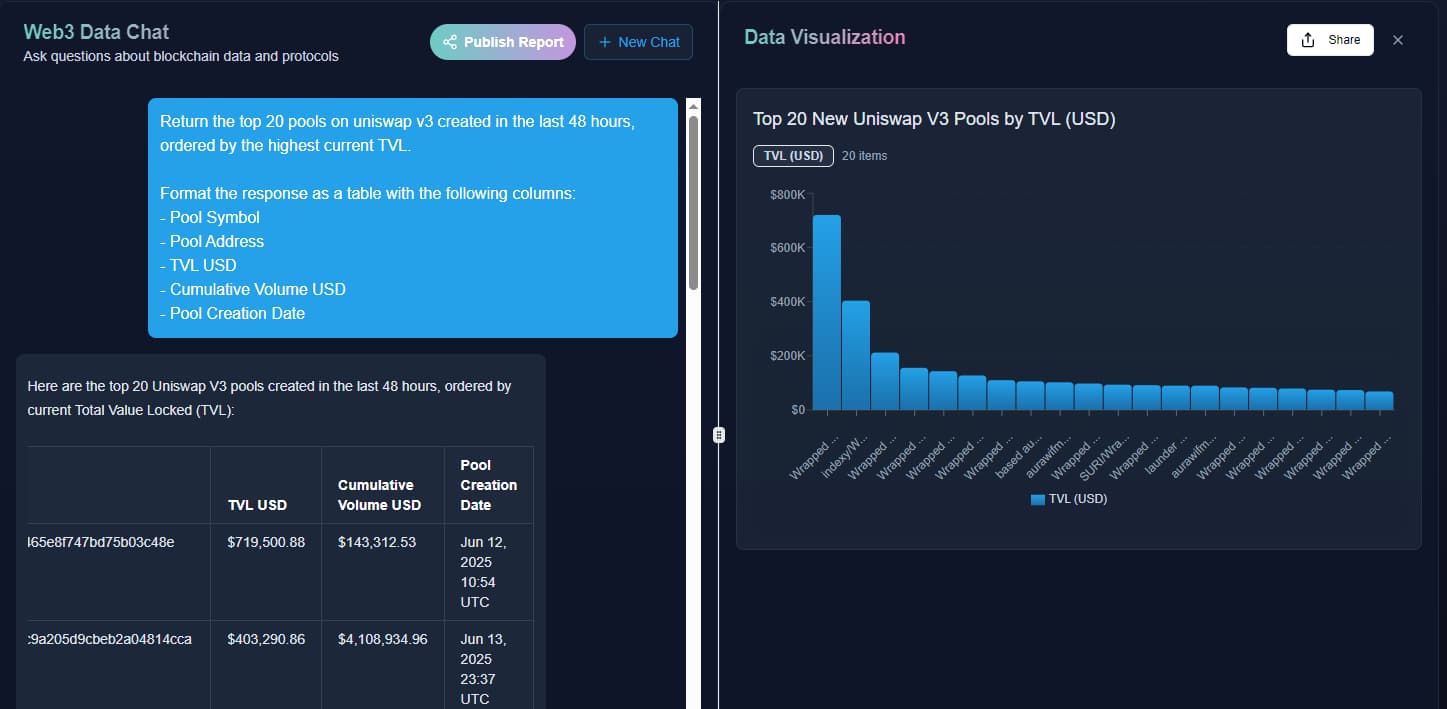Start a New Chat
Viewport: 1447px width, 709px height.
tap(638, 42)
